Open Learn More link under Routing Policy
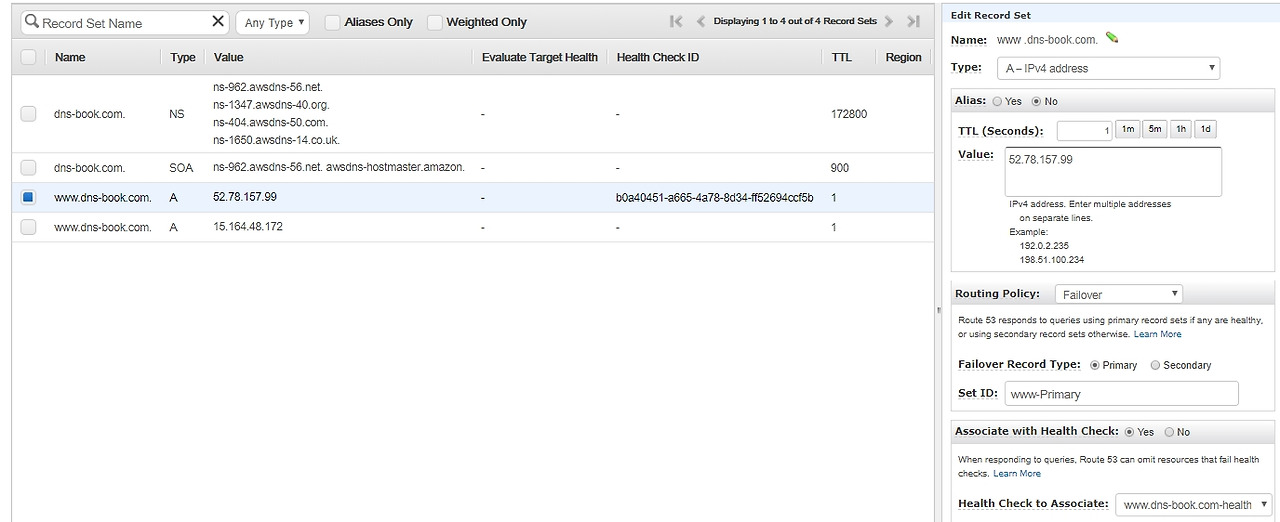This screenshot has height=522, width=1280. coord(1157,334)
